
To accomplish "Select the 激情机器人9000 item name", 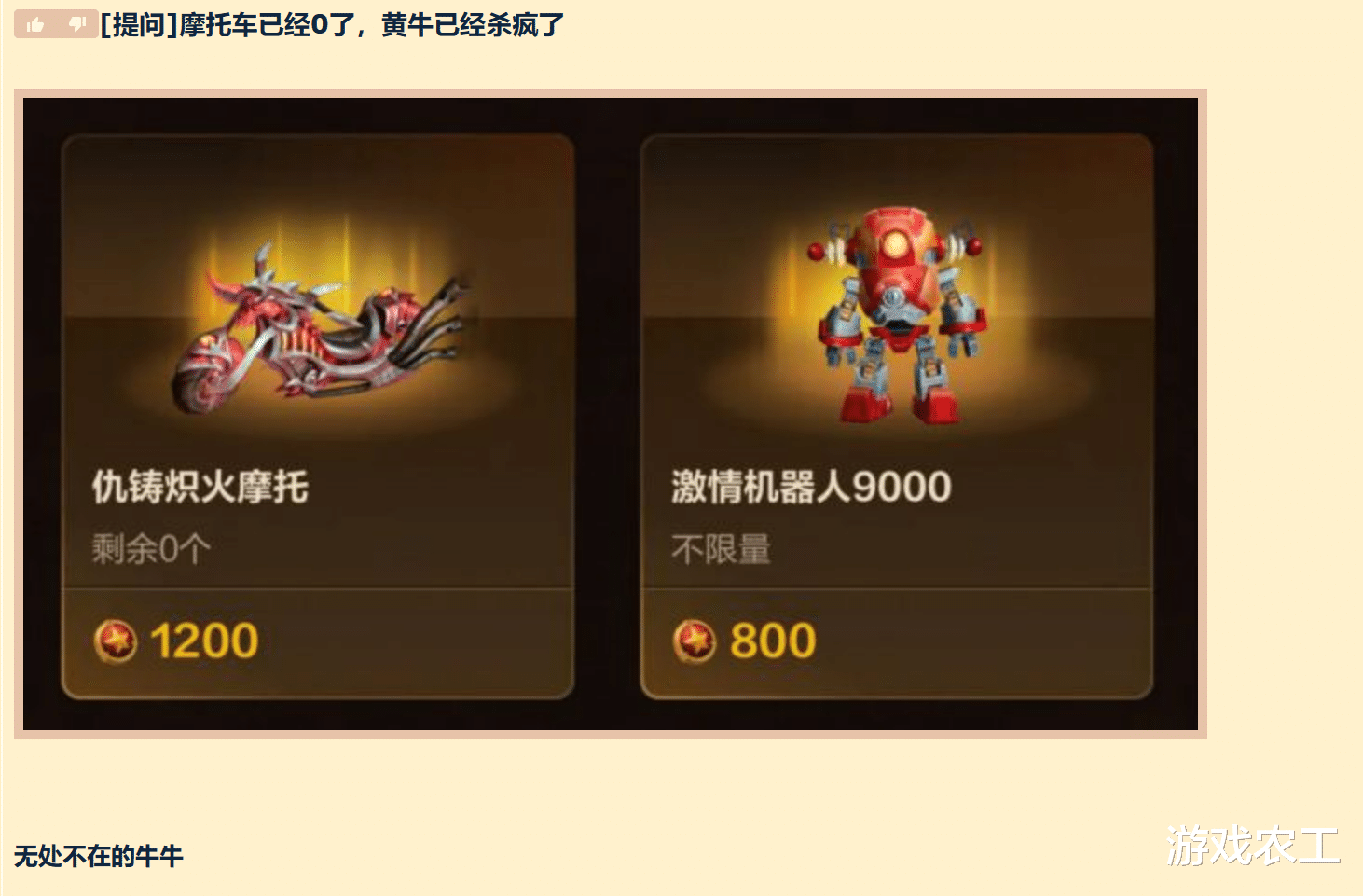I will [x=811, y=487].
